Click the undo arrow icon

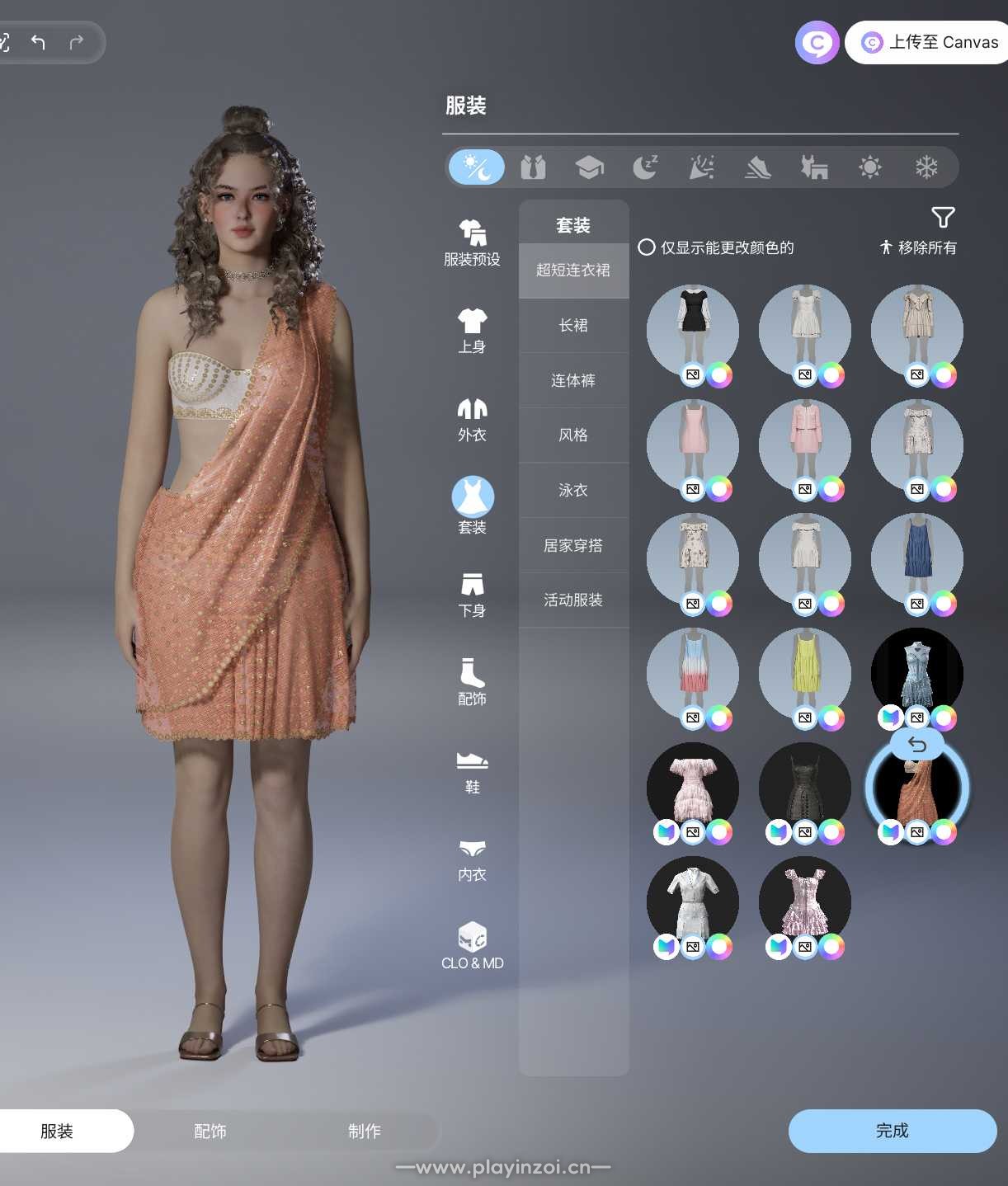click(38, 42)
